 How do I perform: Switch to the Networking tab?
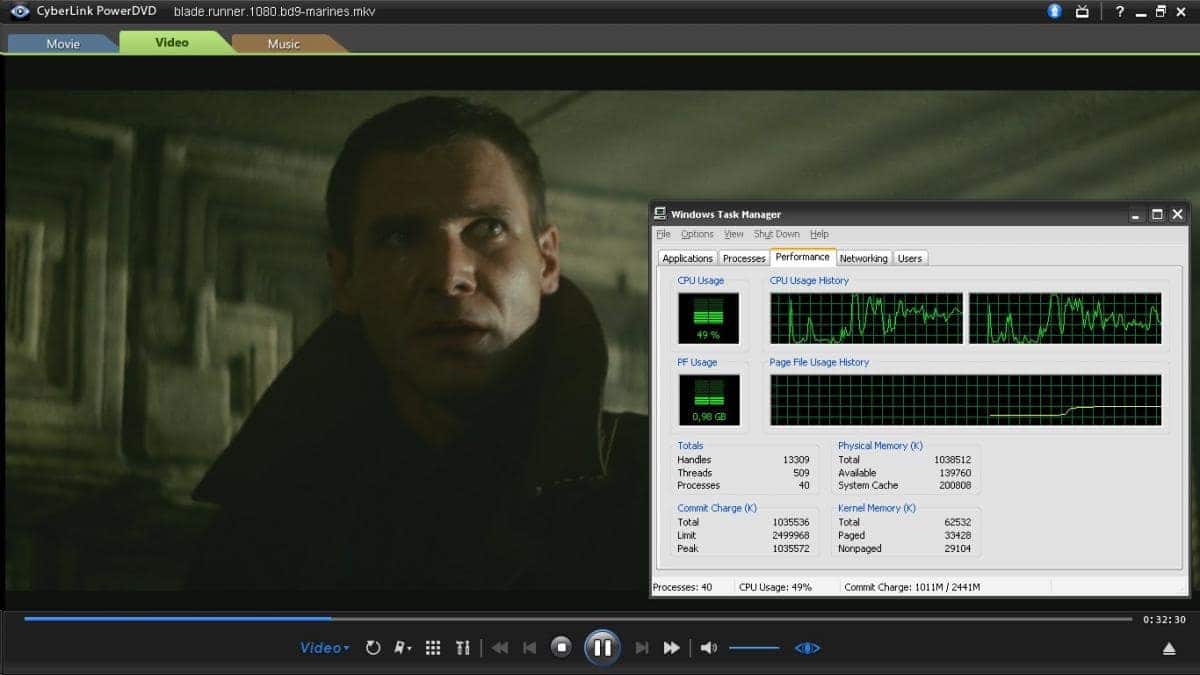[x=864, y=258]
